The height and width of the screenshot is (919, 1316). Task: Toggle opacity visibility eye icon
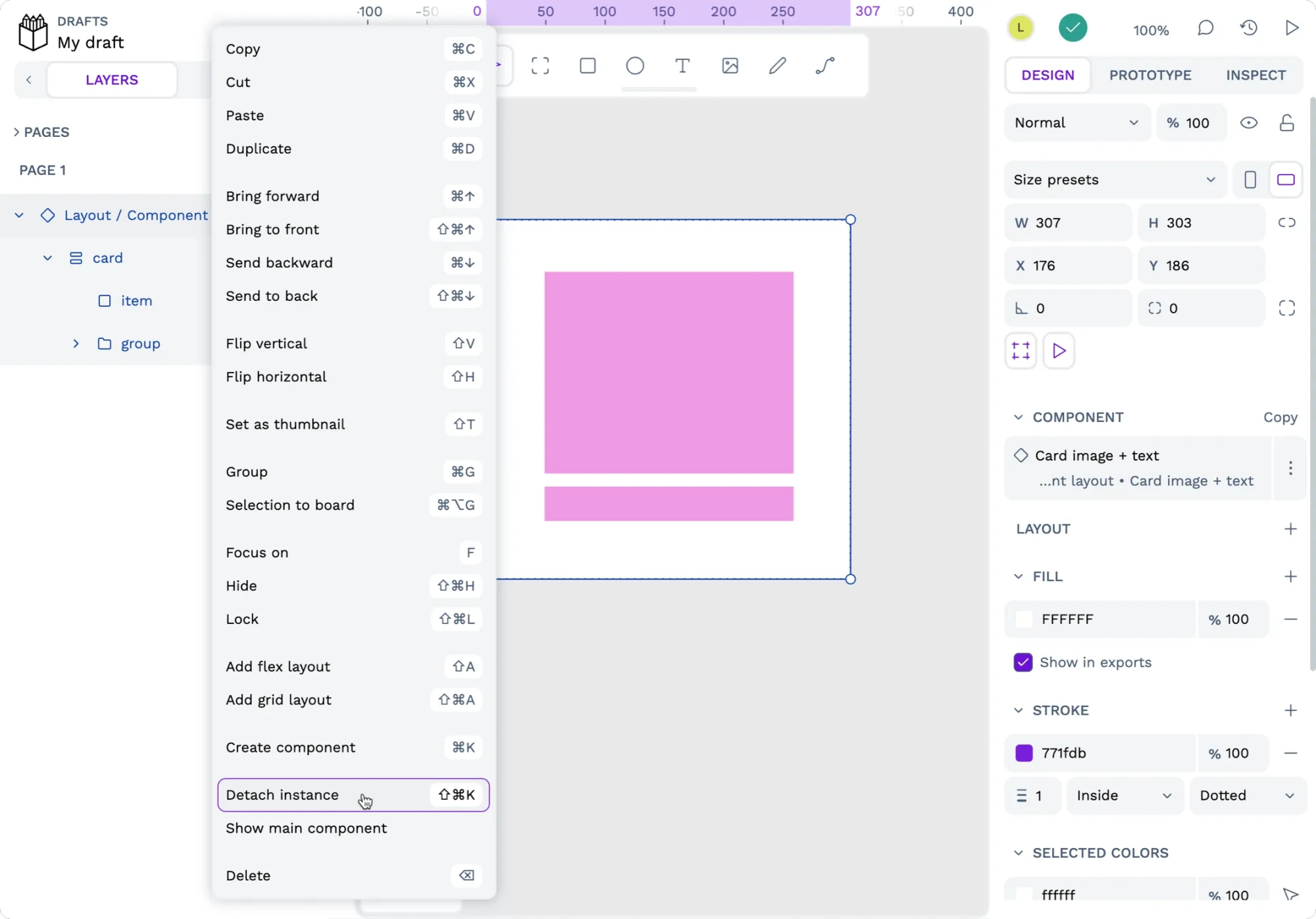coord(1249,122)
